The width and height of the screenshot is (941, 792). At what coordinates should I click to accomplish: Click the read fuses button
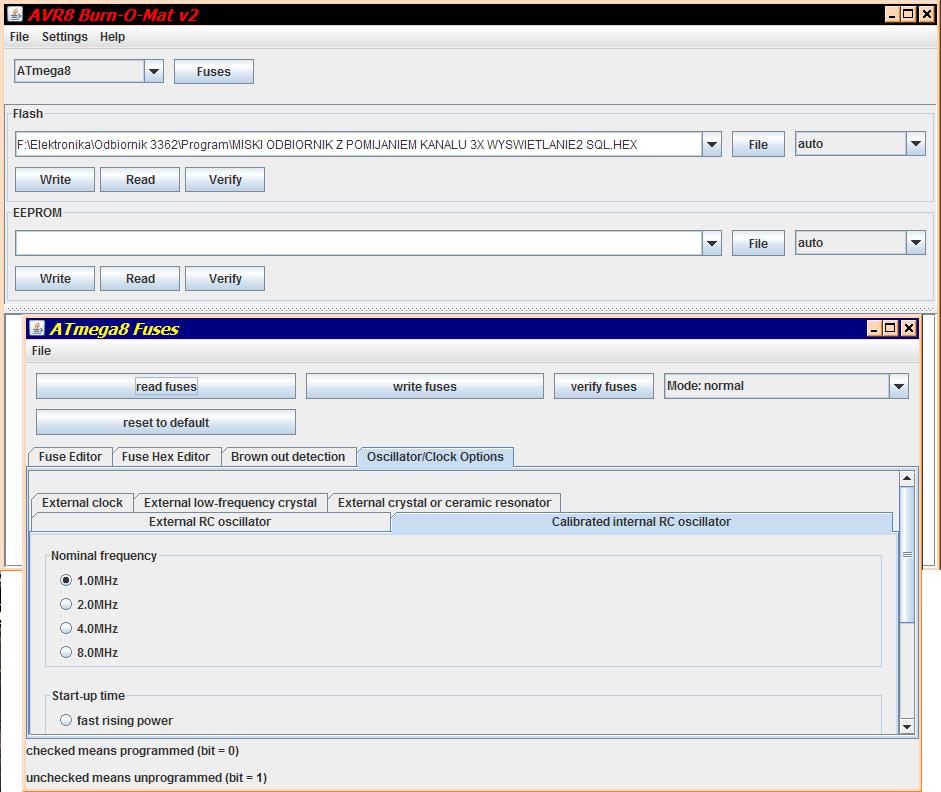[x=166, y=386]
